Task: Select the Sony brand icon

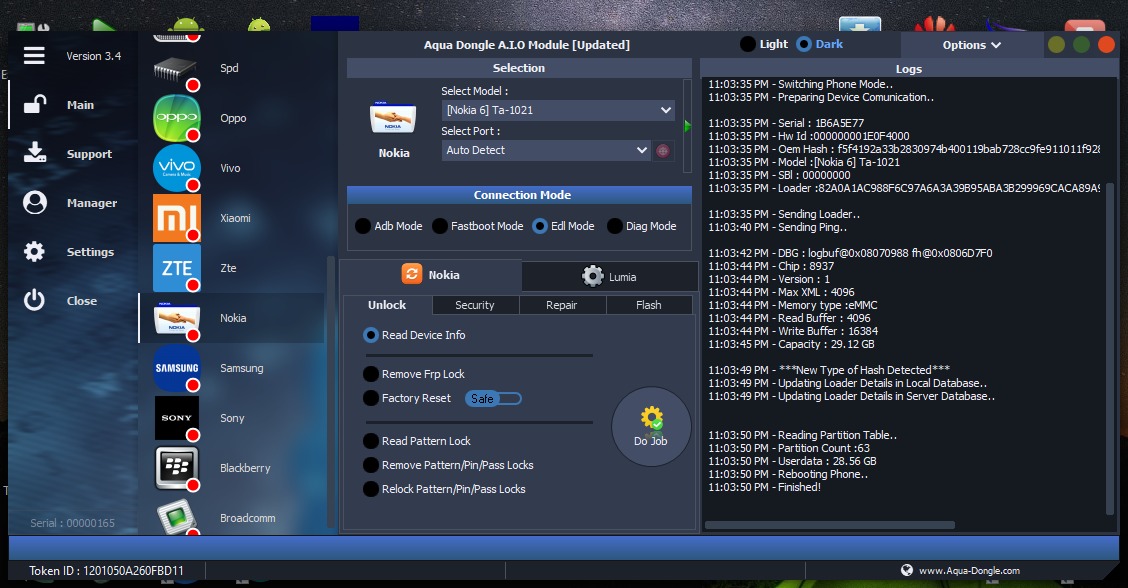Action: pyautogui.click(x=176, y=417)
